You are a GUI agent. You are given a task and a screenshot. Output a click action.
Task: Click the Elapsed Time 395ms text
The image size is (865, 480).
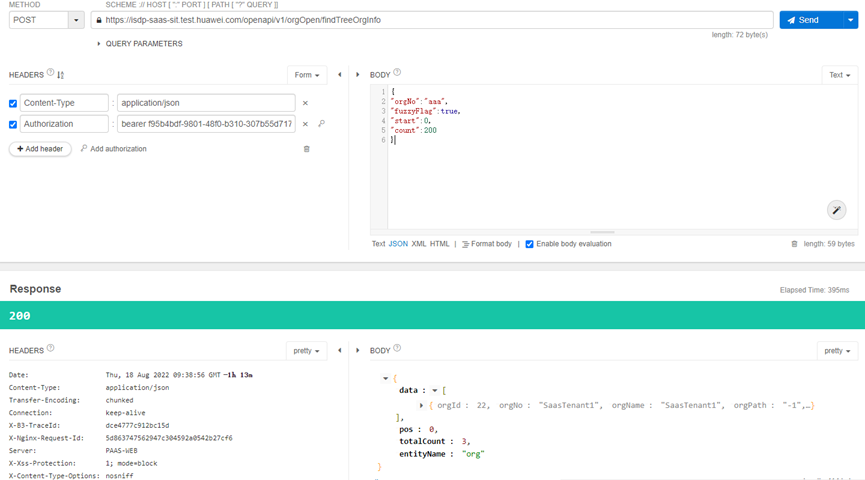pos(814,290)
